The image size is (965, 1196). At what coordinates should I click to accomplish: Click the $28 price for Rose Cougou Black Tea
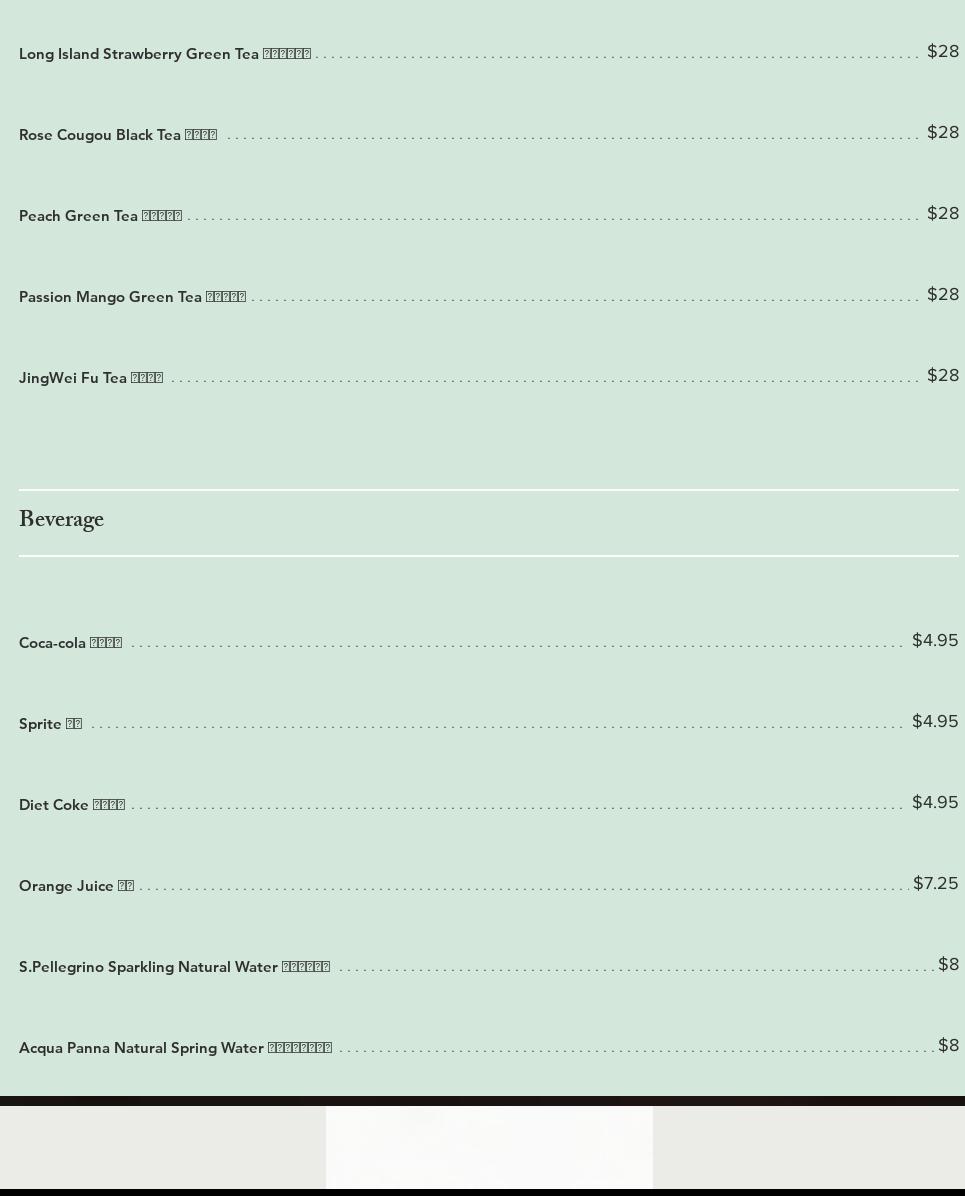943,132
